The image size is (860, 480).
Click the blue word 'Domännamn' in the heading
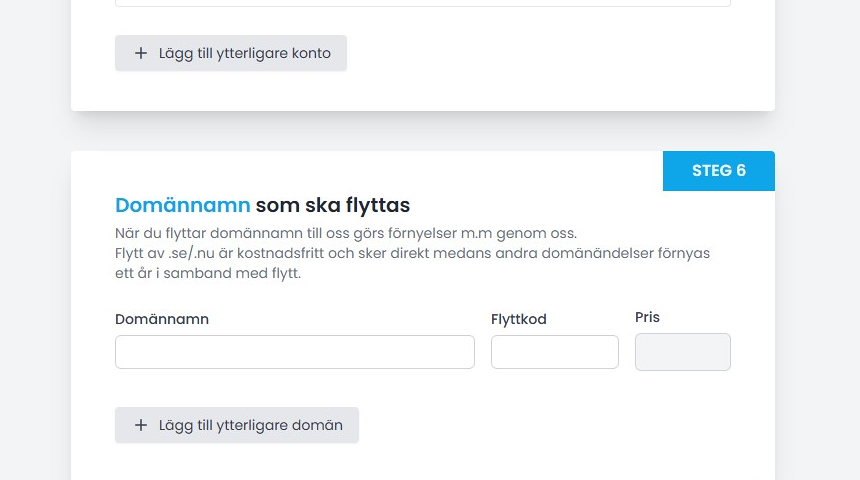(182, 205)
